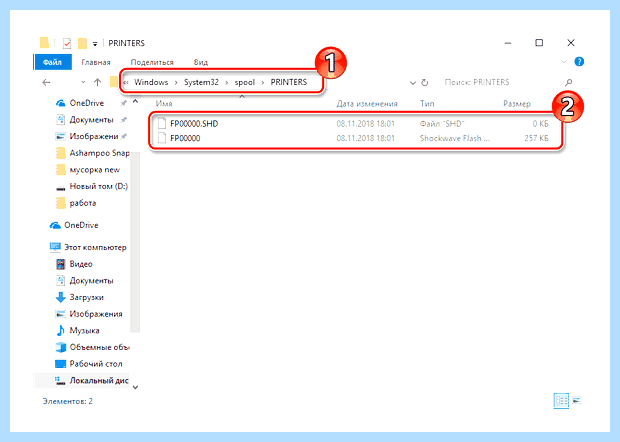Click spool in the address breadcrumb
Screen dimensions: 620x442
[x=245, y=82]
